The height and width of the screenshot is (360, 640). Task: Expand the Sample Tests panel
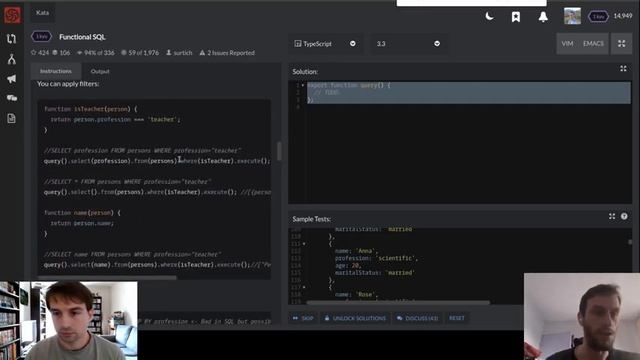click(x=612, y=216)
